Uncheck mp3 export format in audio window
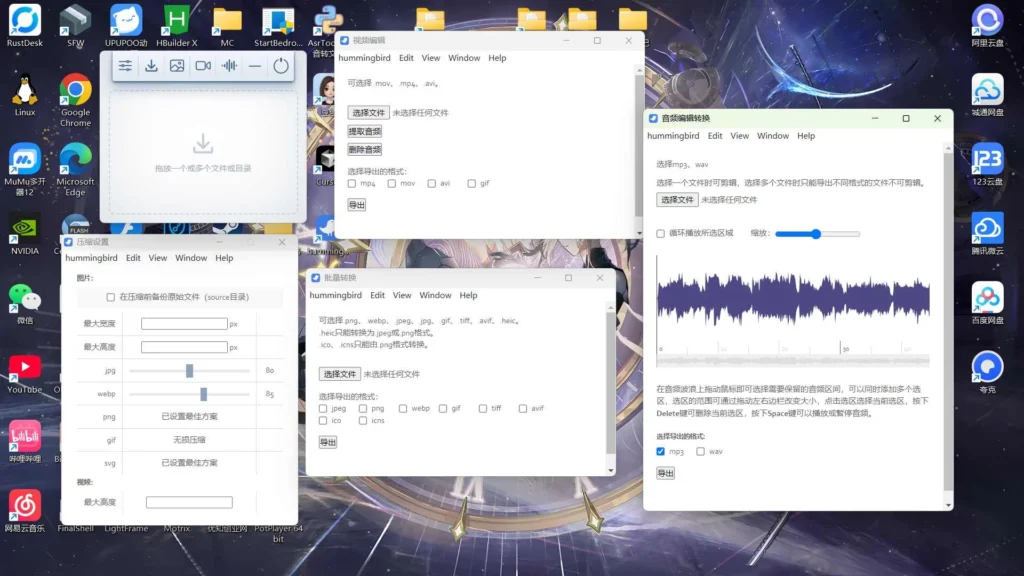 click(661, 451)
